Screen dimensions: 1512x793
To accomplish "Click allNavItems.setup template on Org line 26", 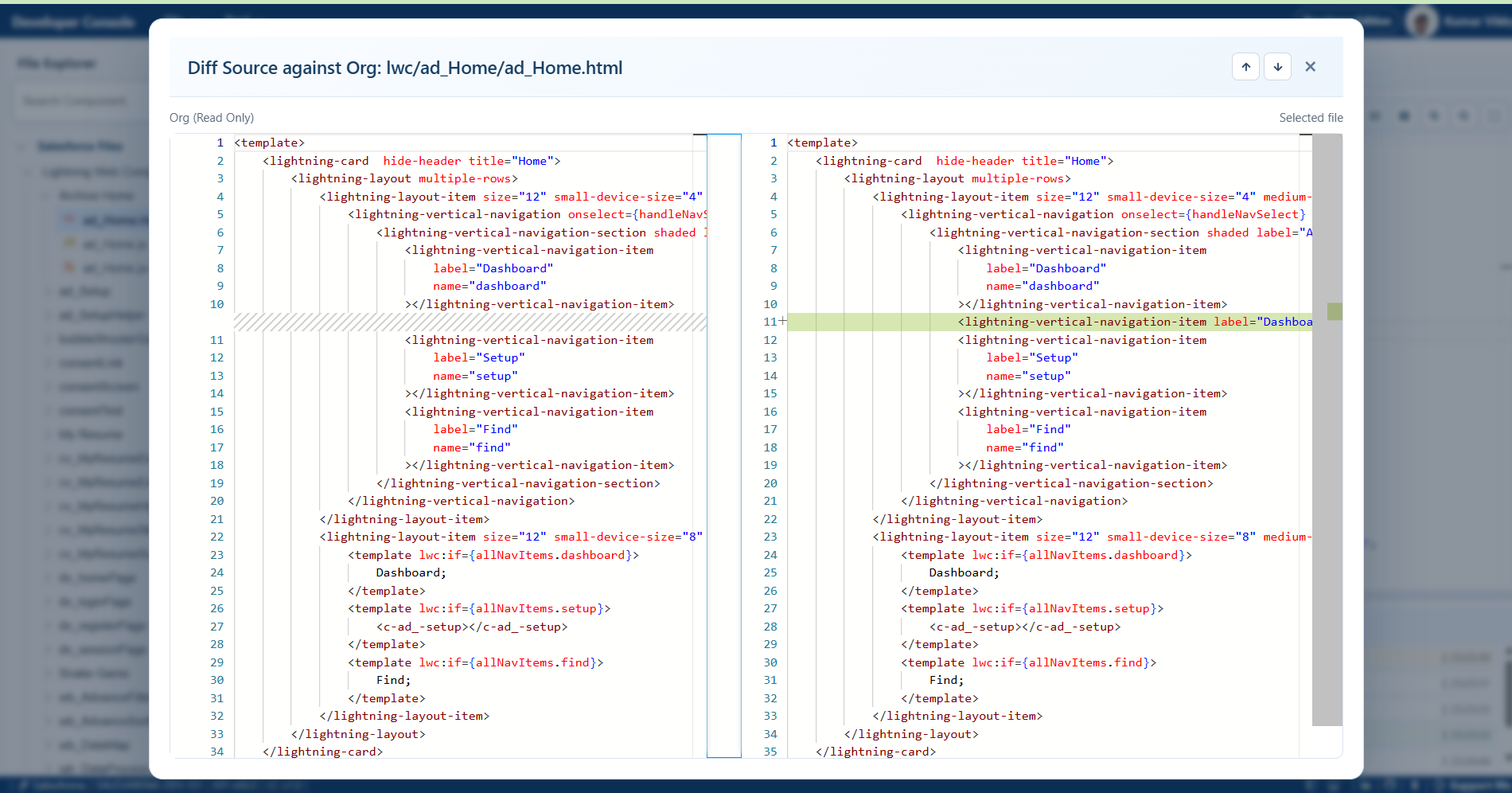I will 479,608.
